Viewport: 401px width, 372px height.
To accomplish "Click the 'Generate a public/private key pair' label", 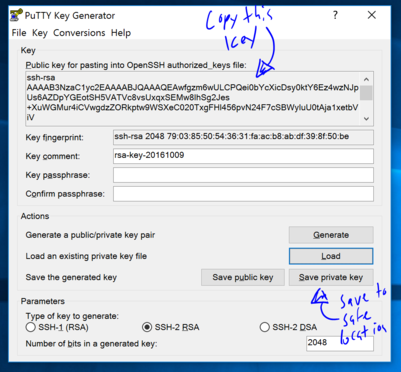I will click(x=90, y=235).
